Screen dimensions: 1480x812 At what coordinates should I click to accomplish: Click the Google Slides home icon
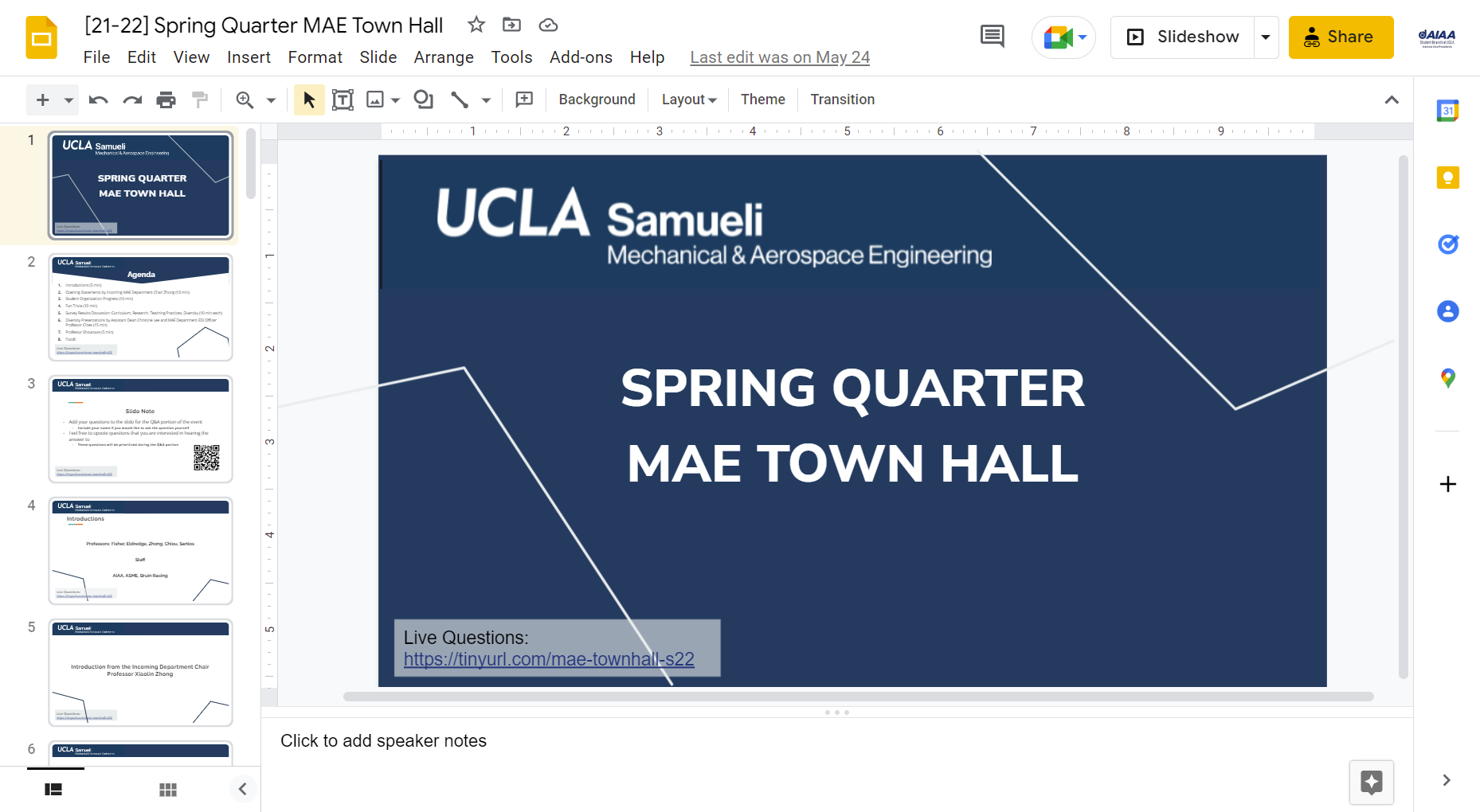tap(41, 37)
